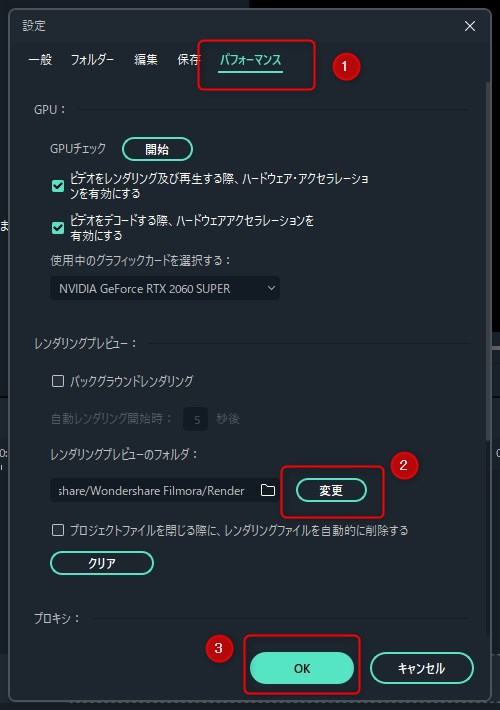500x710 pixels.
Task: Toggle hardware acceleration for video decoding
Action: click(58, 227)
